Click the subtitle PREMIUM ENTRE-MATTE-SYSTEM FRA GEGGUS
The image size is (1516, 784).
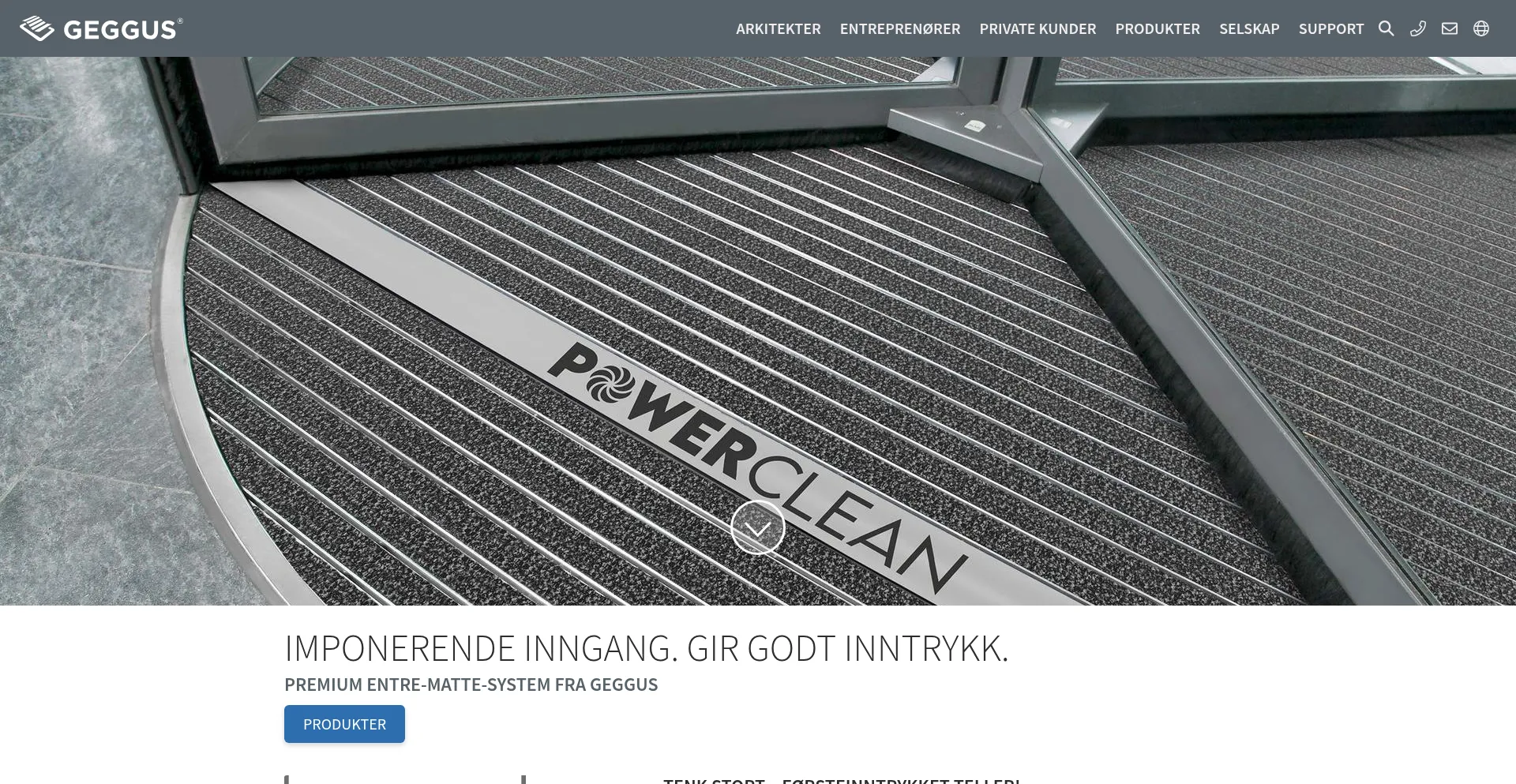tap(471, 685)
